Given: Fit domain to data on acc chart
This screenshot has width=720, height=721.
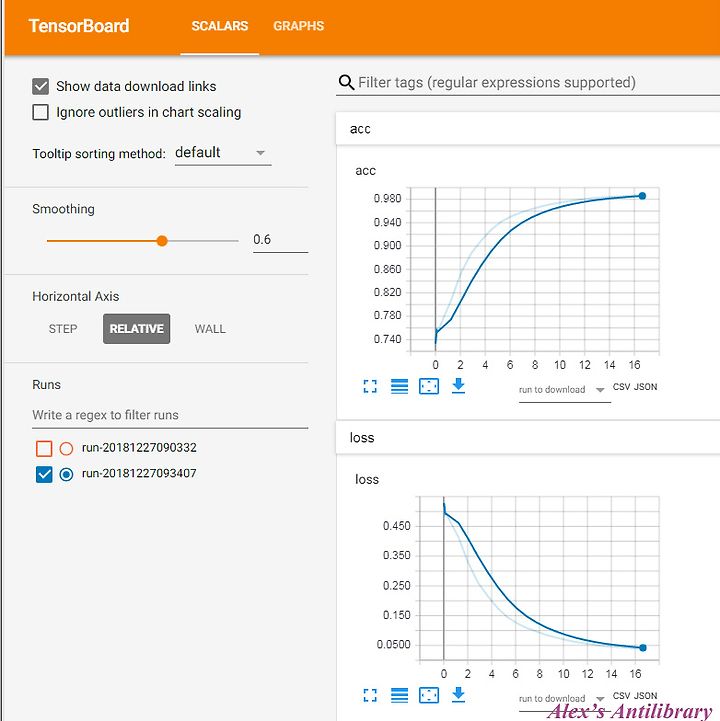Looking at the screenshot, I should [429, 386].
